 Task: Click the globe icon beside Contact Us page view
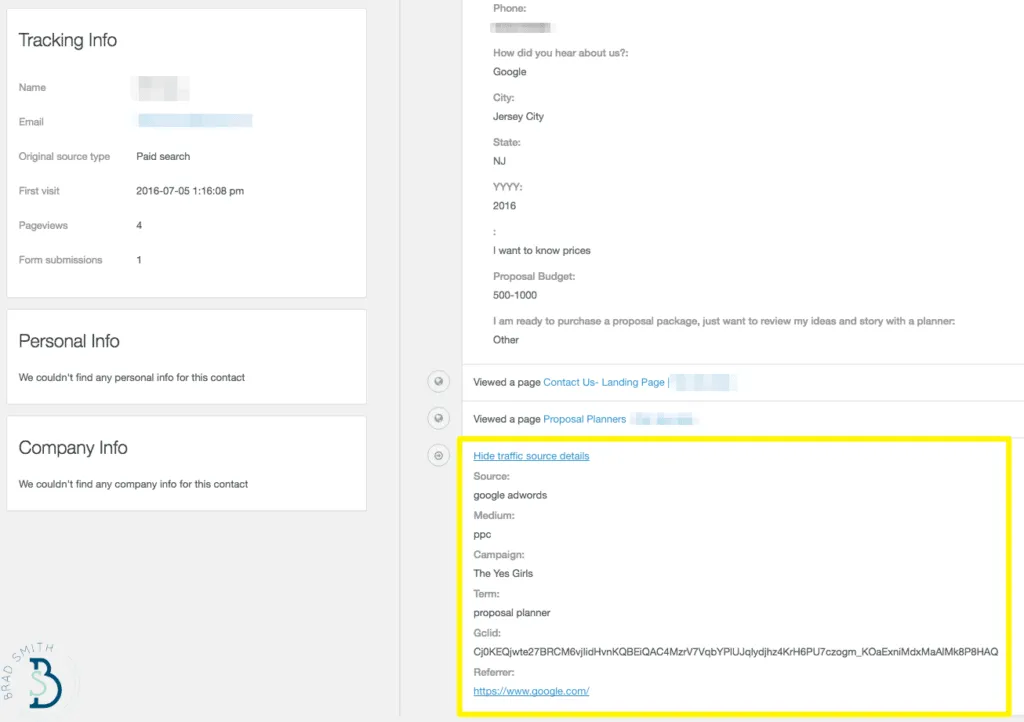coord(438,381)
